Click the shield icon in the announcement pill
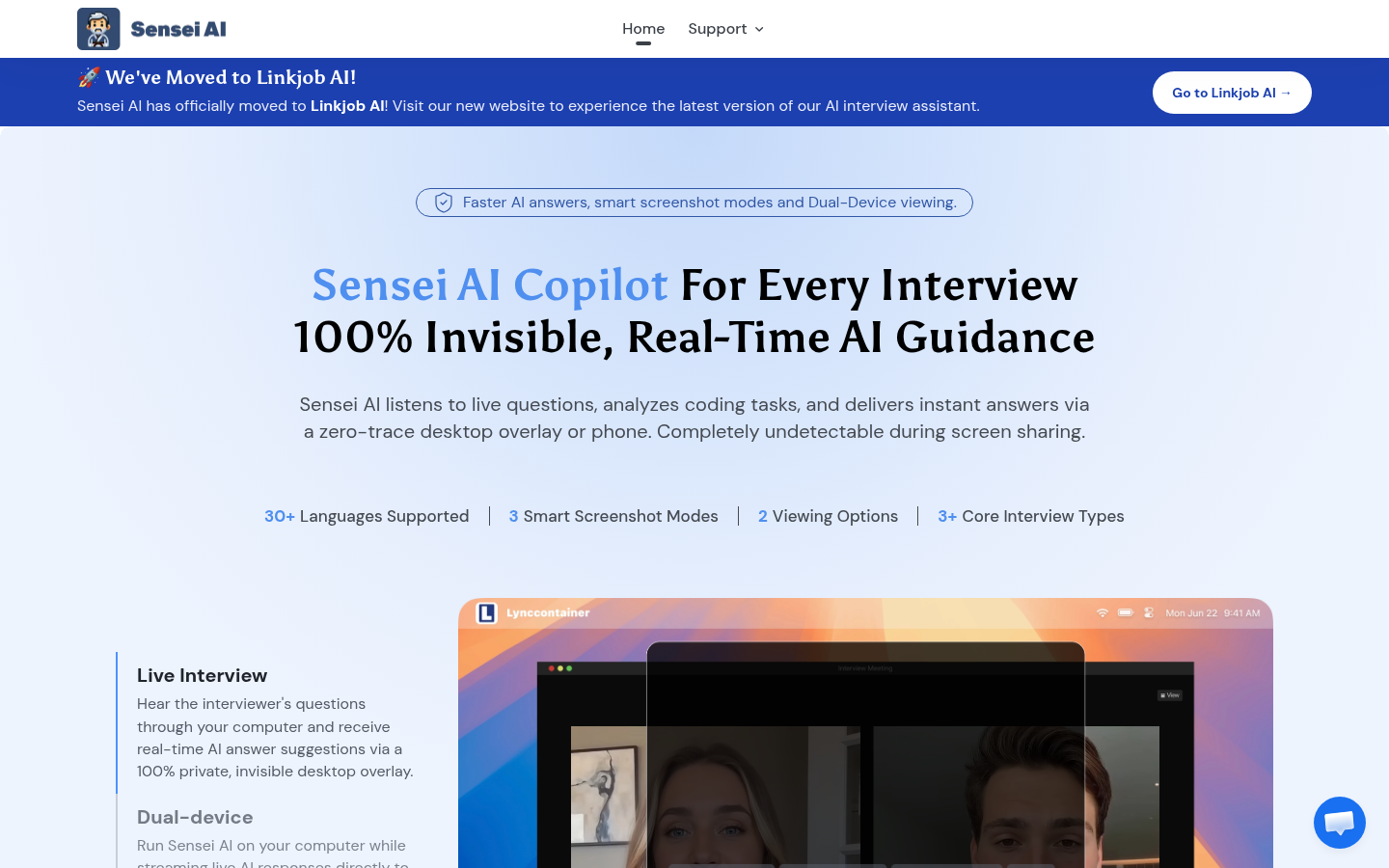Image resolution: width=1389 pixels, height=868 pixels. coord(444,203)
